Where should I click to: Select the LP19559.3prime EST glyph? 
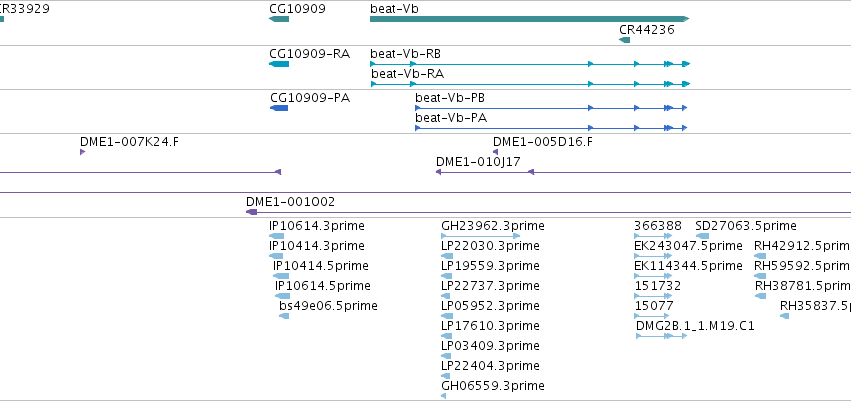447,276
